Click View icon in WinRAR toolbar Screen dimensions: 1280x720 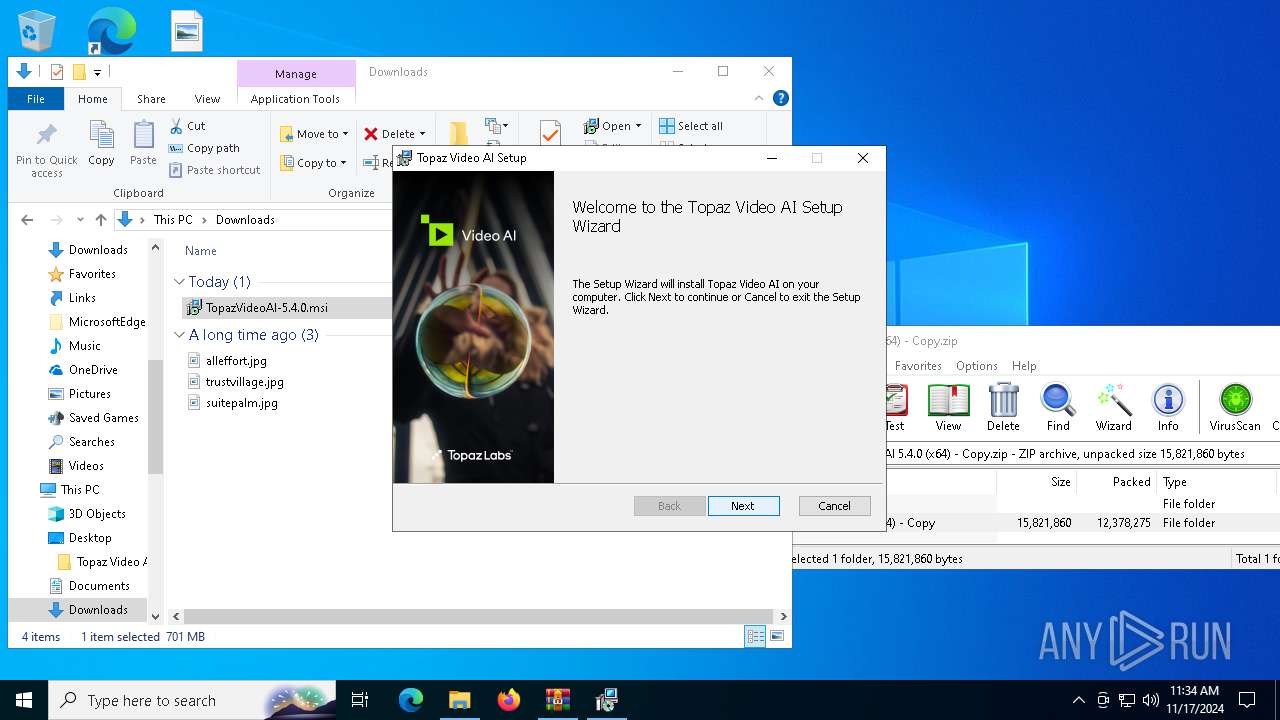point(948,407)
